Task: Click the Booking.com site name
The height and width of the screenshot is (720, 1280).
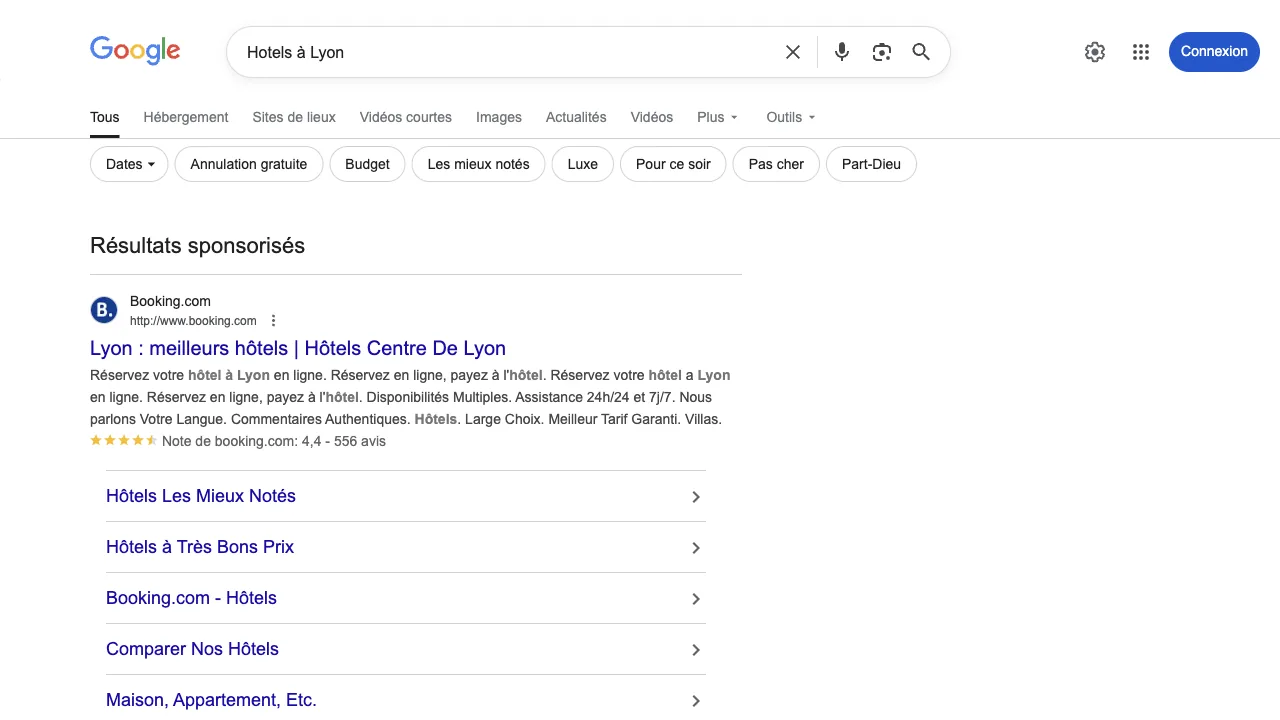Action: (170, 301)
